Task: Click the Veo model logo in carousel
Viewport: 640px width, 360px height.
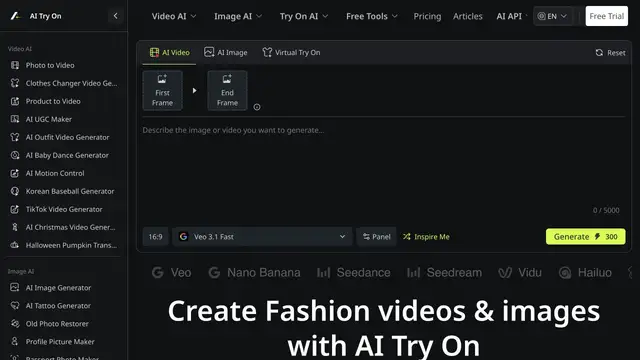Action: (171, 273)
